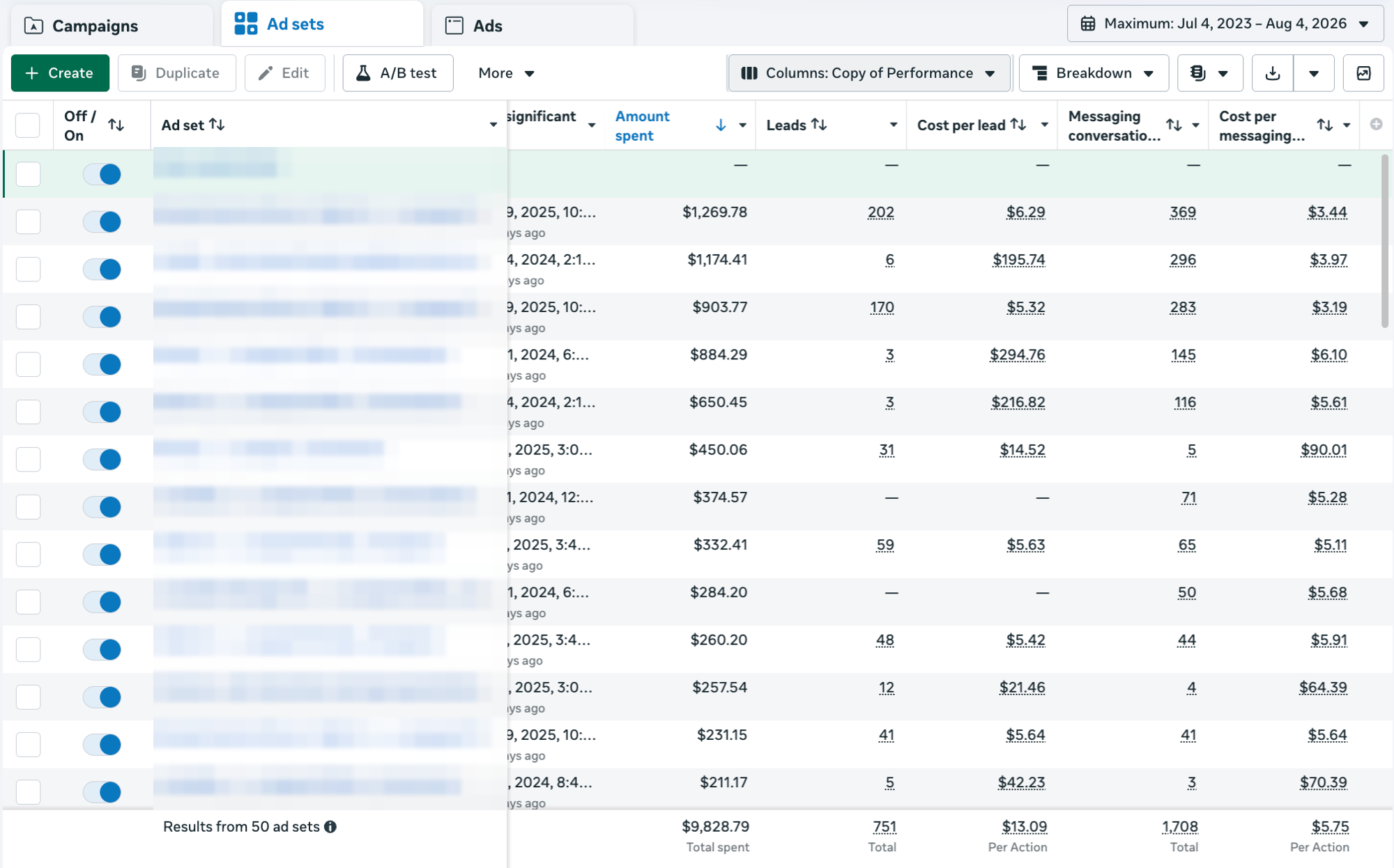
Task: Click the export download icon
Action: [1273, 73]
